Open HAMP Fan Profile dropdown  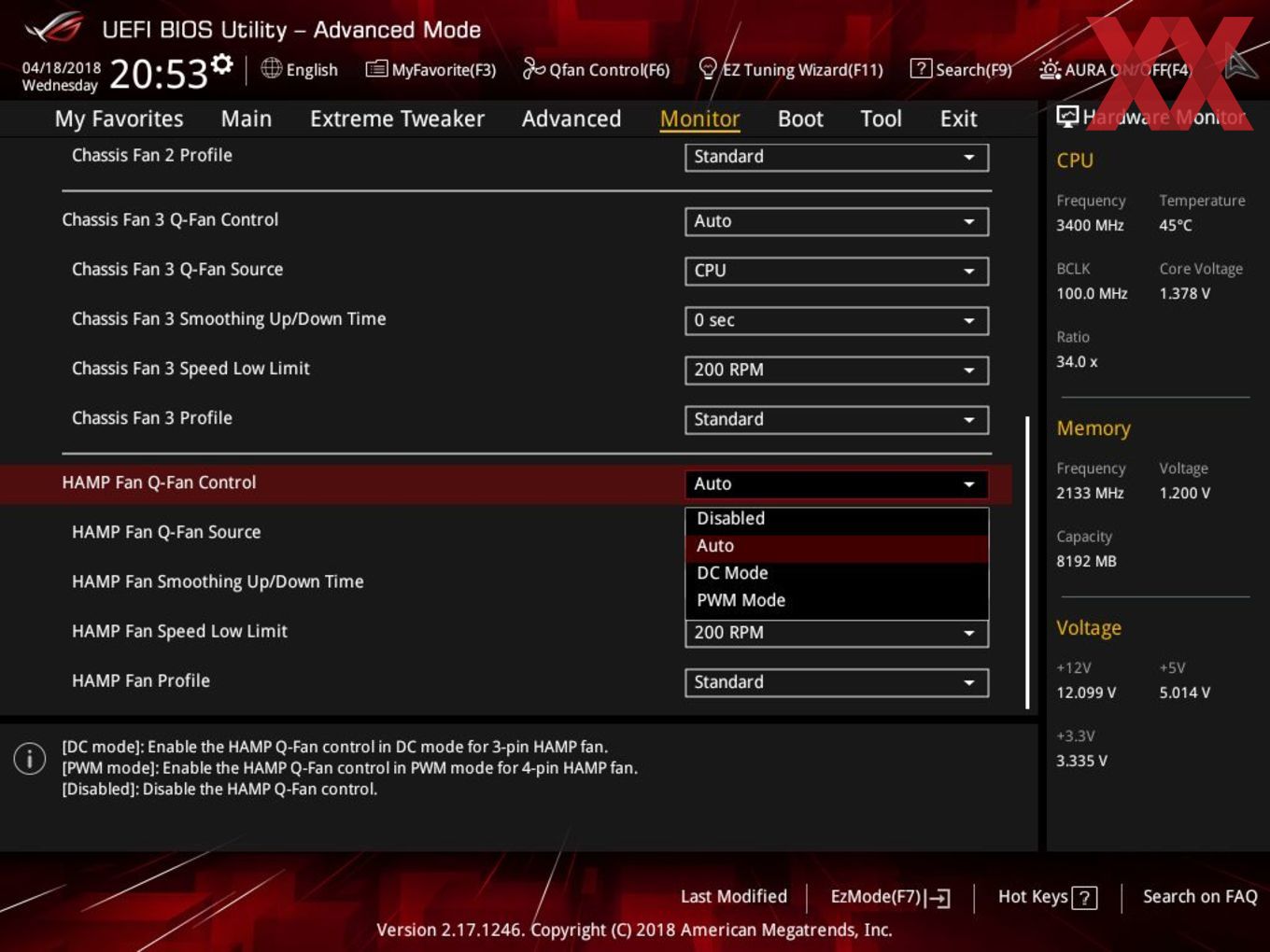(x=837, y=682)
